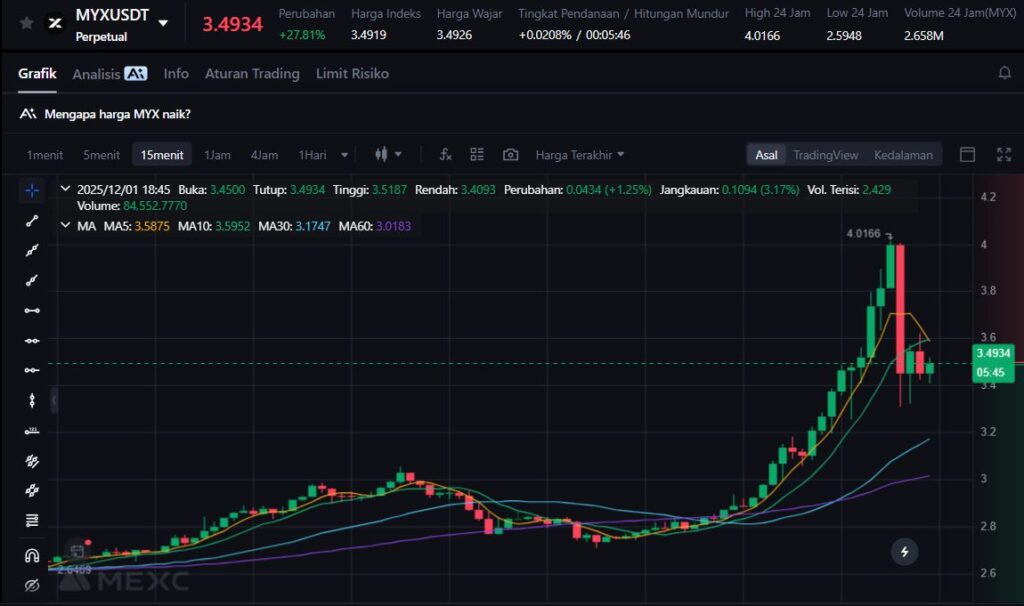Hide all drawings with the eye icon
Viewport: 1024px width, 606px height.
point(32,585)
